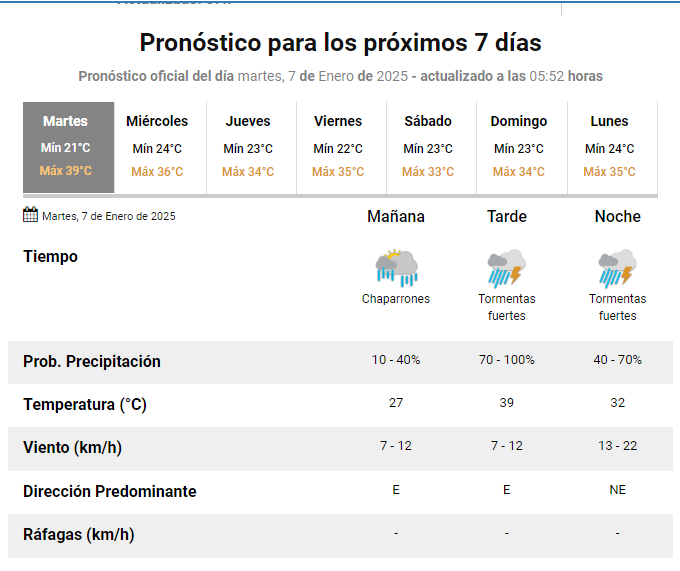Image resolution: width=680 pixels, height=571 pixels.
Task: Click the Noche strong storms icon
Action: 617,268
